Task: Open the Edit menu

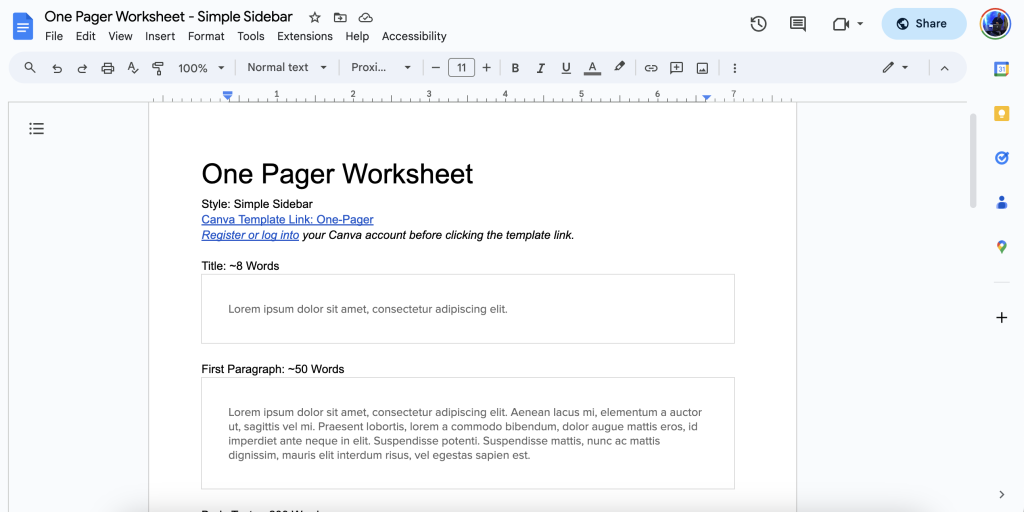Action: 86,37
